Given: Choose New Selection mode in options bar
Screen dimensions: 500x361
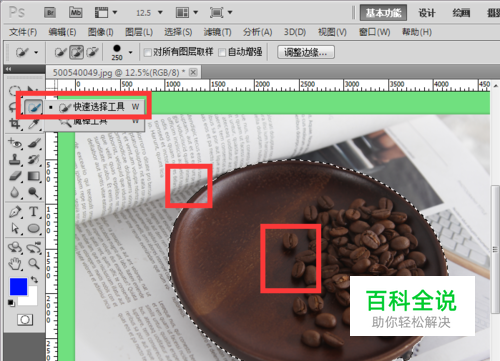Looking at the screenshot, I should [x=60, y=52].
